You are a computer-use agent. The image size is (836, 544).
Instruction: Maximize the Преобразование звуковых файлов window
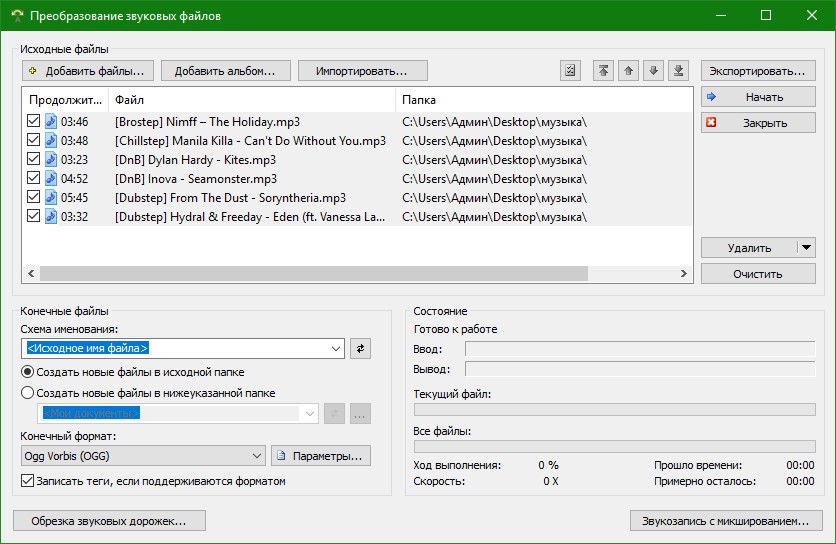(766, 15)
